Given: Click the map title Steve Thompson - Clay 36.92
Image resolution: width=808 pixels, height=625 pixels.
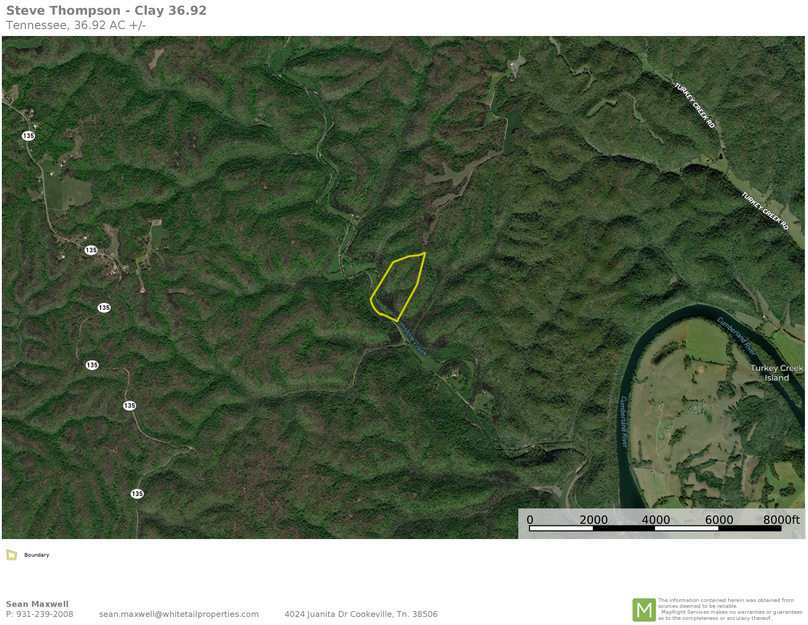Looking at the screenshot, I should [x=106, y=10].
